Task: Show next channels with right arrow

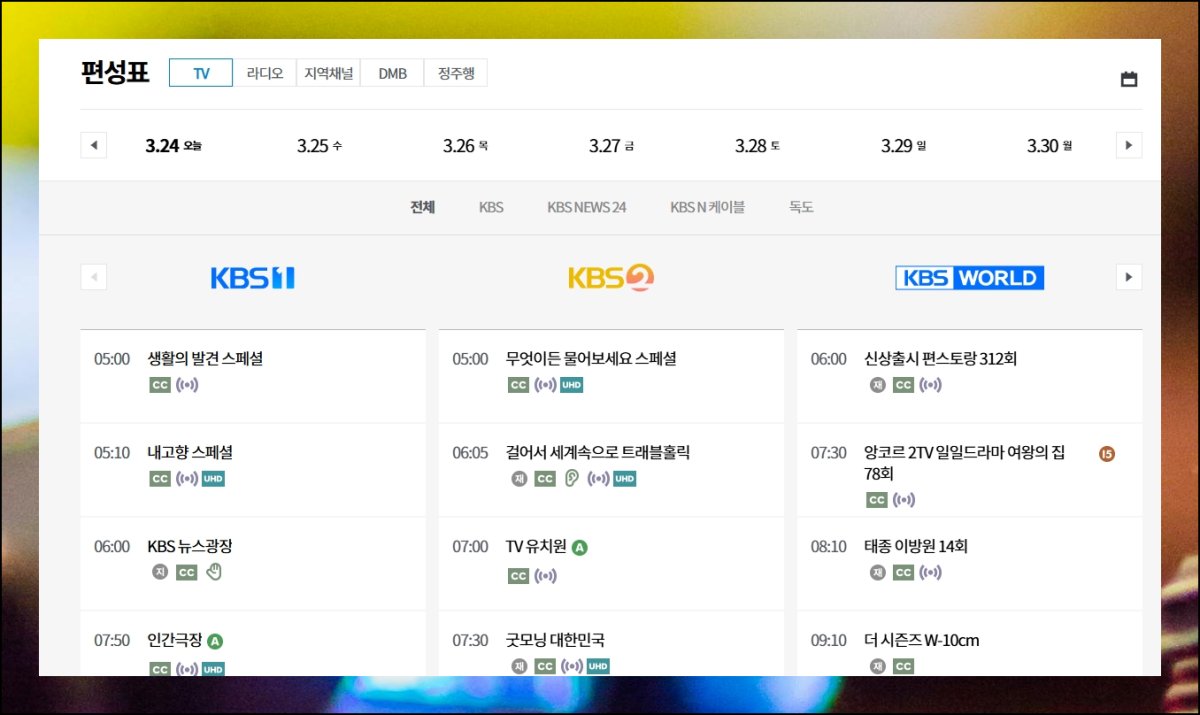Action: pyautogui.click(x=1129, y=277)
